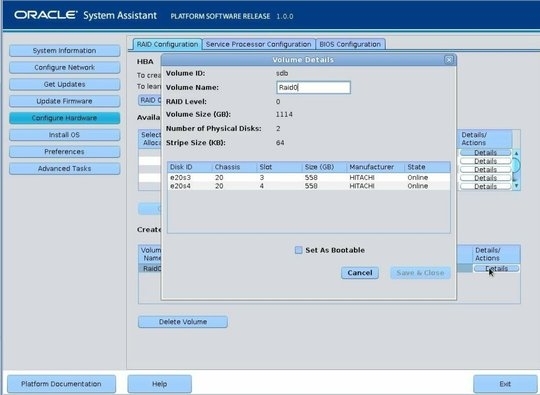Sort by the Chassis column header
This screenshot has height=395, width=540.
coord(235,167)
